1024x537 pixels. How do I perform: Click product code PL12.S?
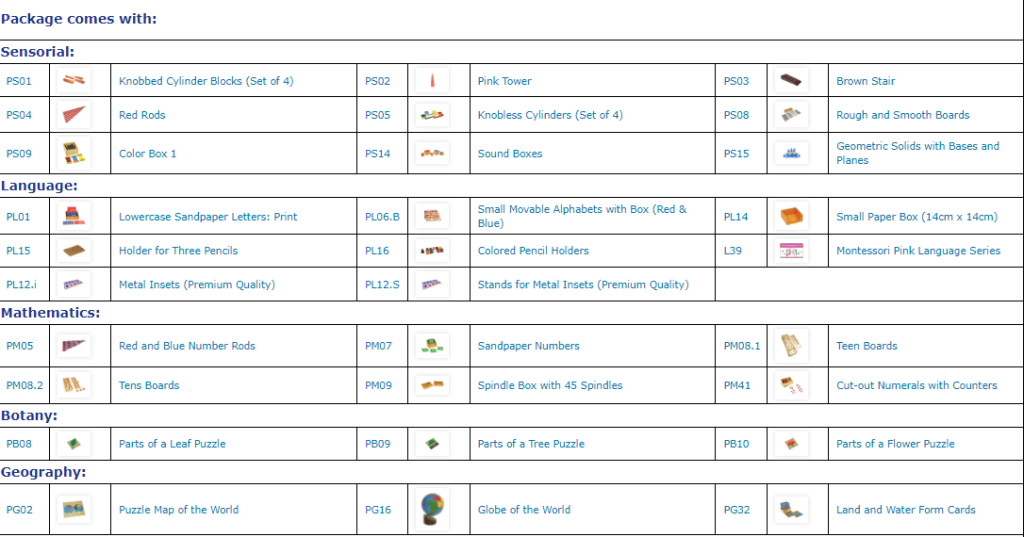pos(382,285)
